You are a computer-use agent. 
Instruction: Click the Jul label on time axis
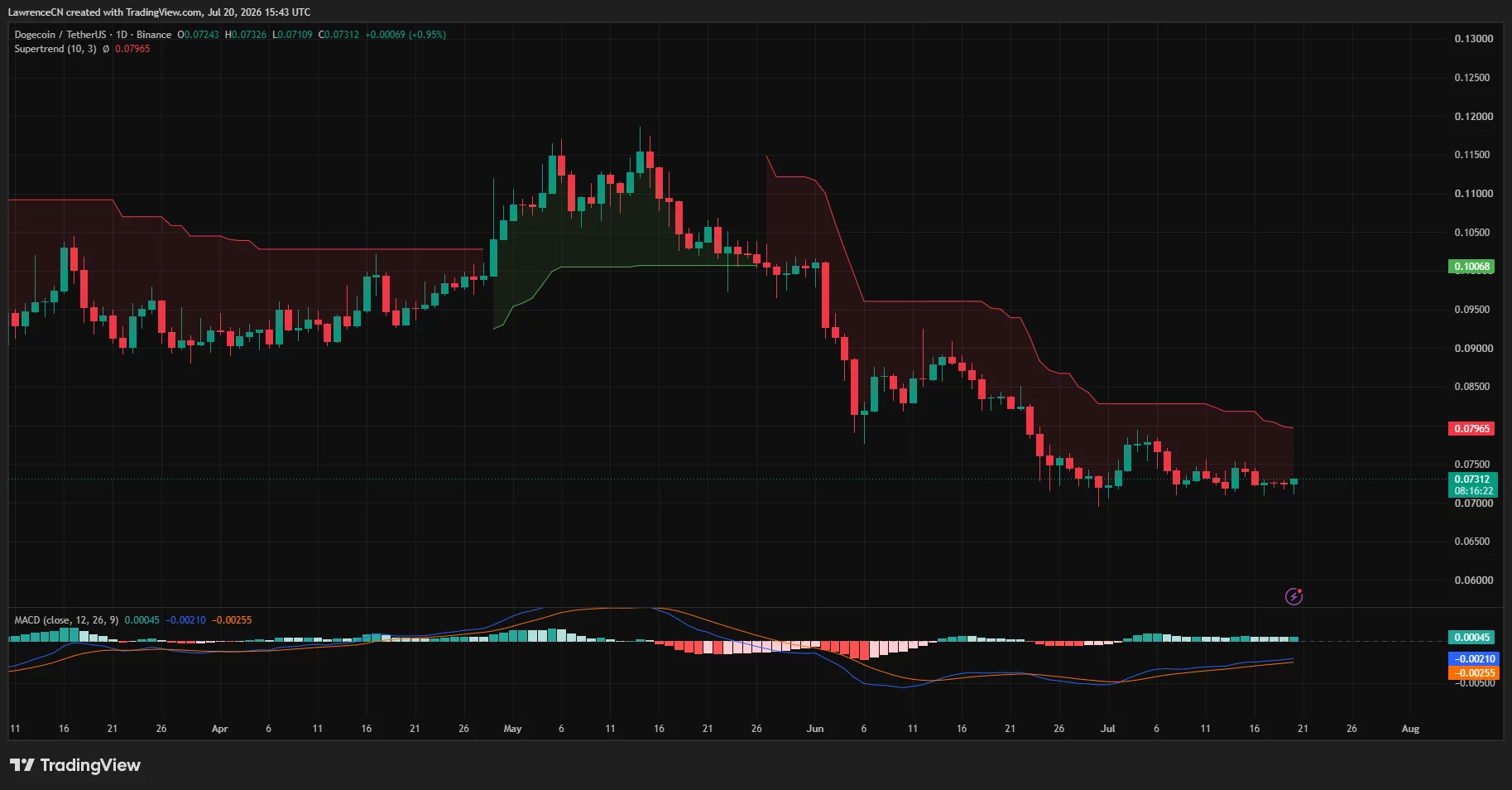pos(1107,729)
